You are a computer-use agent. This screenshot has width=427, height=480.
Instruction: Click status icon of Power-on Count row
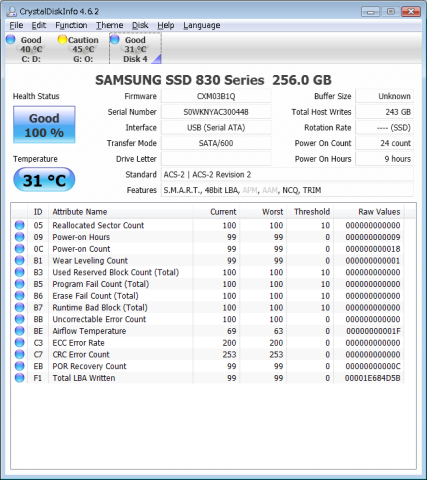(x=20, y=249)
